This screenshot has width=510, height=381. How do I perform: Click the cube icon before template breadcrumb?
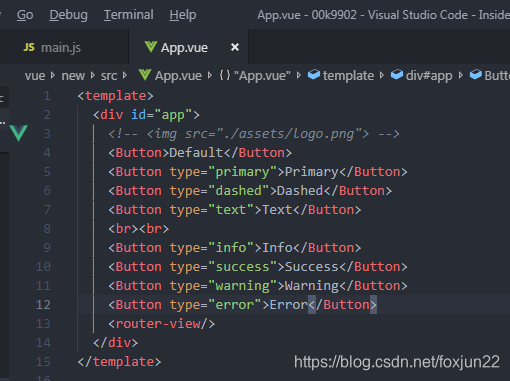314,74
